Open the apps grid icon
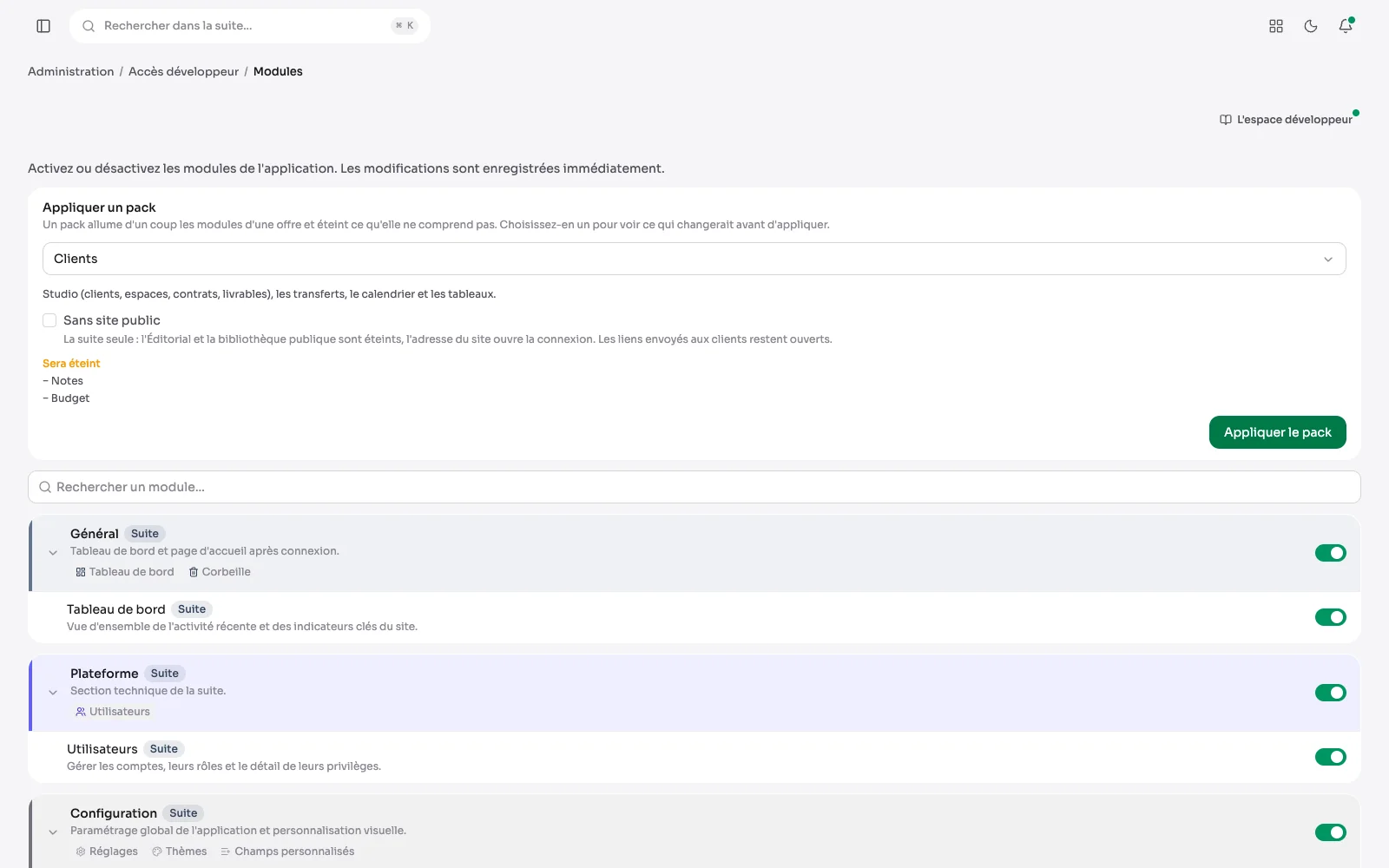This screenshot has height=868, width=1389. (1276, 26)
